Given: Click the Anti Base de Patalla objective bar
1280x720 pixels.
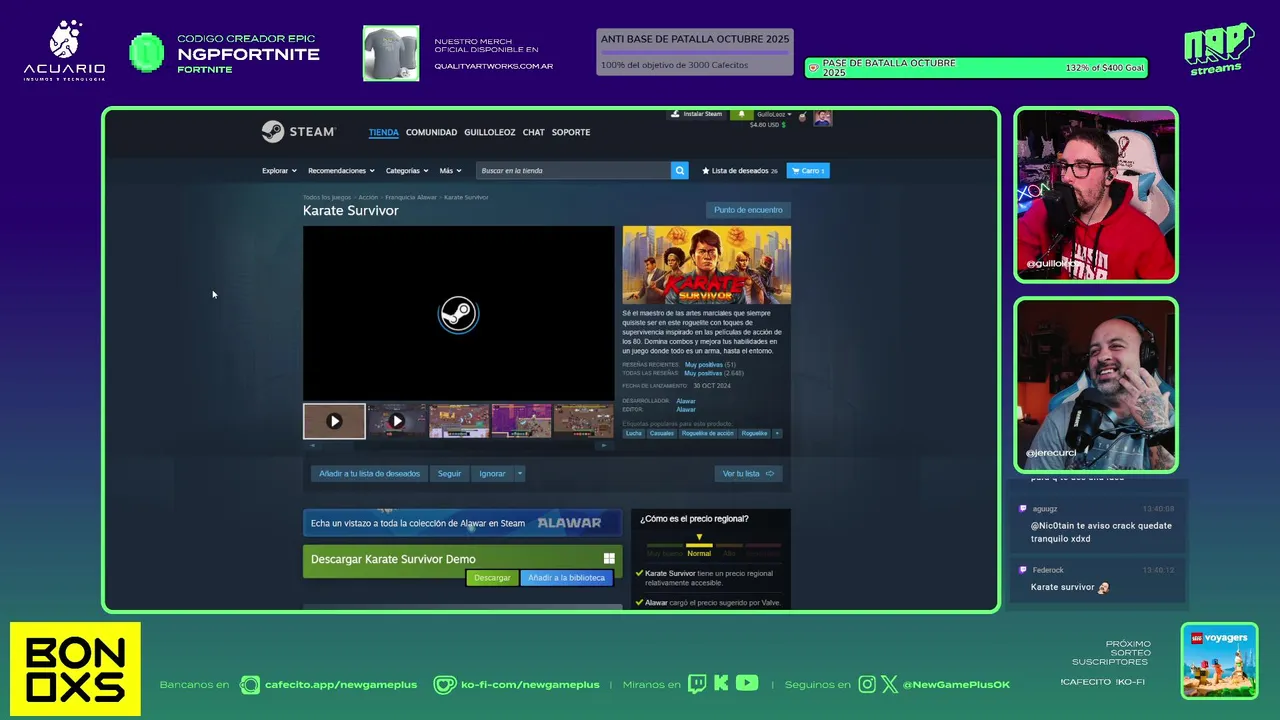Looking at the screenshot, I should point(695,52).
